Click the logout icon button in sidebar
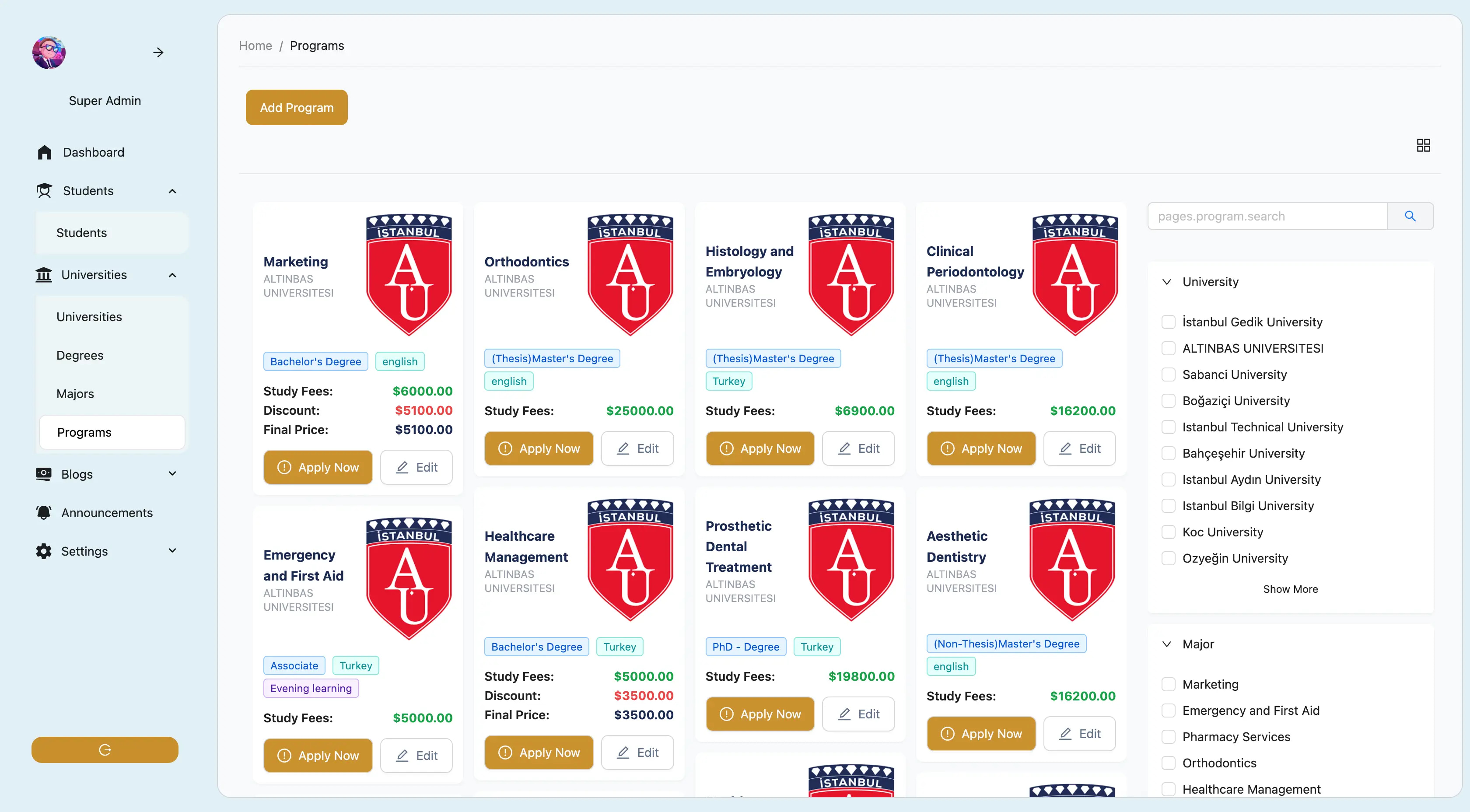This screenshot has width=1470, height=812. click(105, 750)
